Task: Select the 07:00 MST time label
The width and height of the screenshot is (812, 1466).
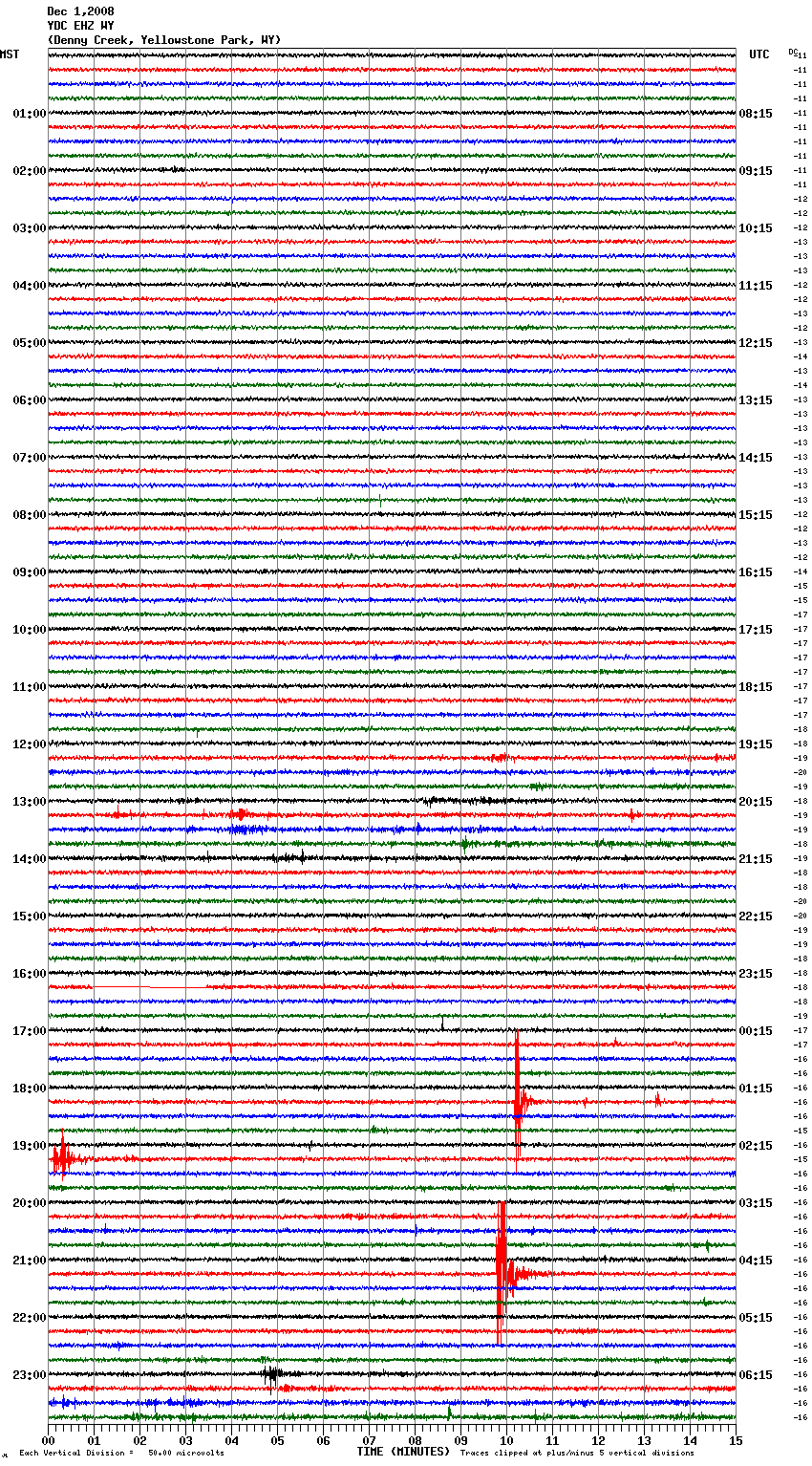Action: point(30,458)
